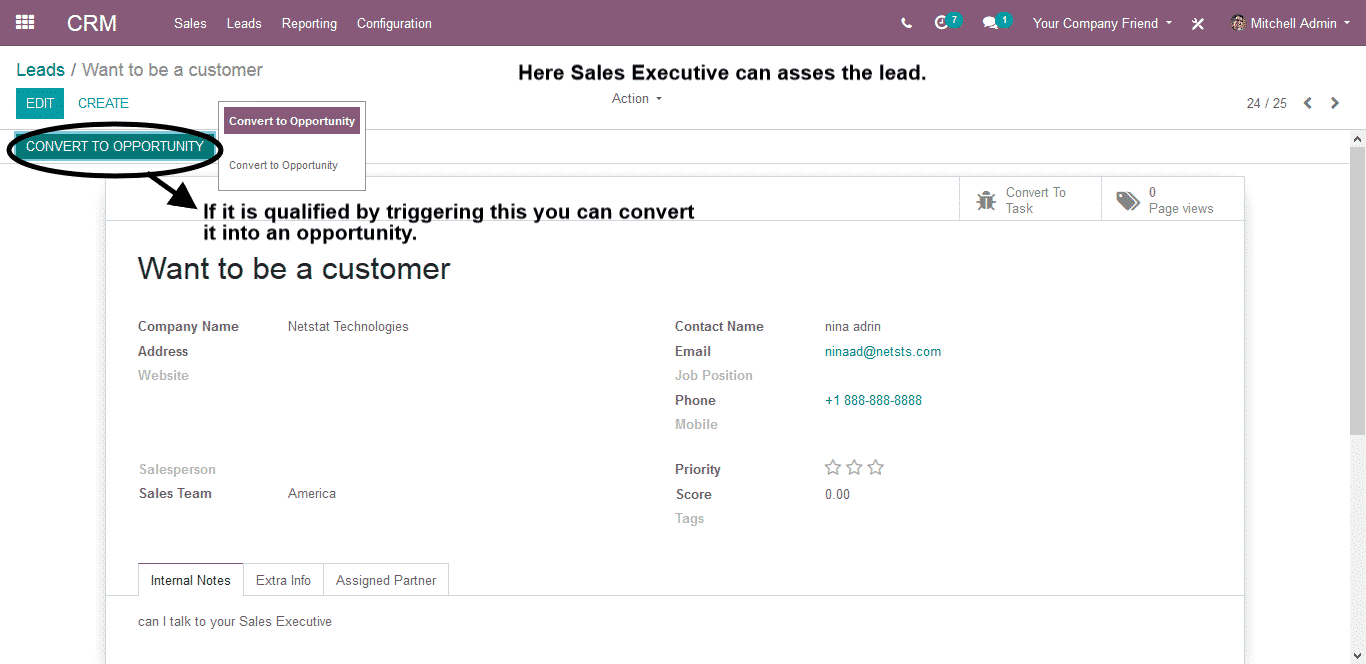Screen dimensions: 1366x664
Task: Click the phone call icon in top bar
Action: [906, 23]
